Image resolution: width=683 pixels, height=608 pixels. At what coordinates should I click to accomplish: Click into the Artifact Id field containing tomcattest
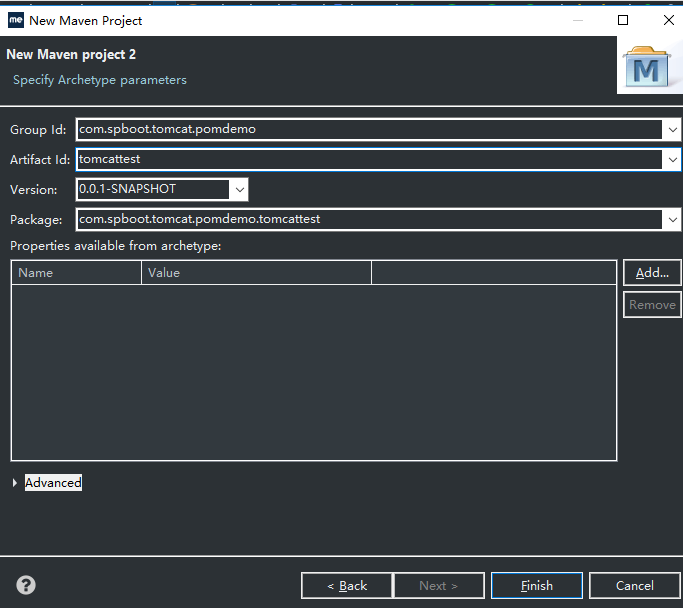click(369, 159)
